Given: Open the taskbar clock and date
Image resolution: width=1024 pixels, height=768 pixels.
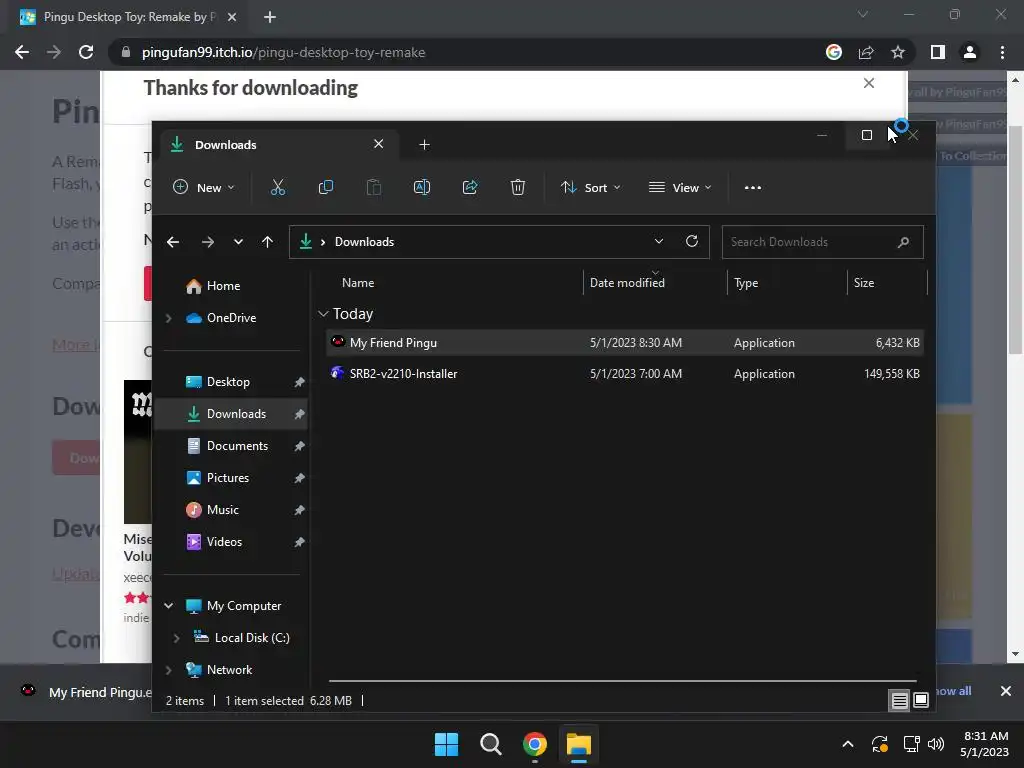Looking at the screenshot, I should [x=984, y=744].
